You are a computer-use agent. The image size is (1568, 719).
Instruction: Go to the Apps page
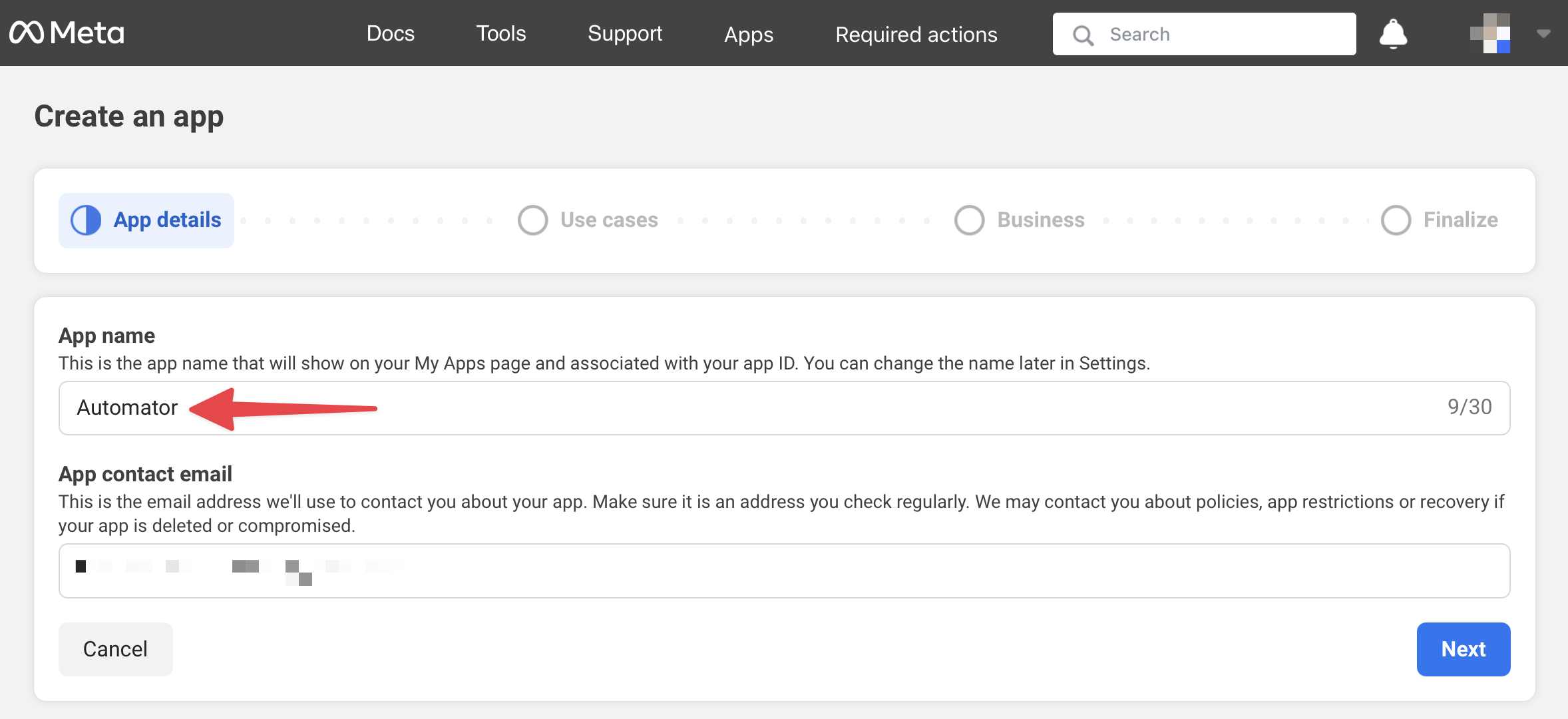748,35
